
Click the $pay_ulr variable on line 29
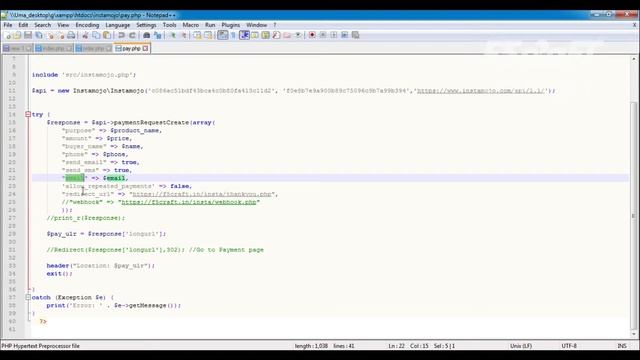[x=62, y=233]
